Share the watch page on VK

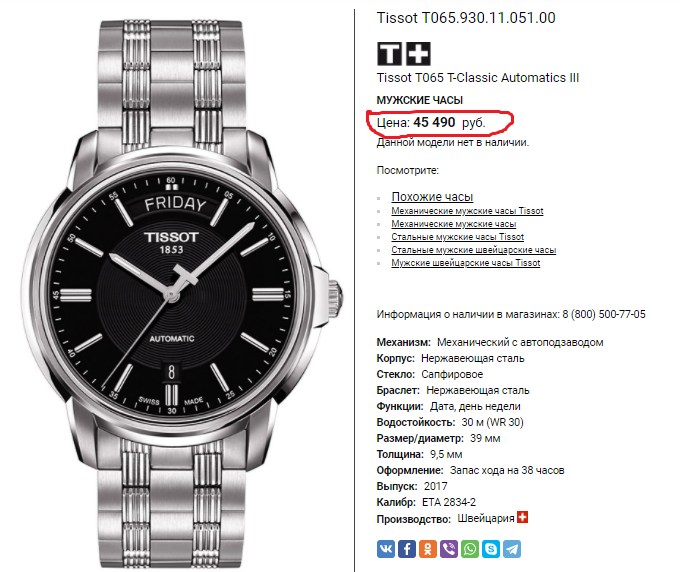[x=386, y=549]
